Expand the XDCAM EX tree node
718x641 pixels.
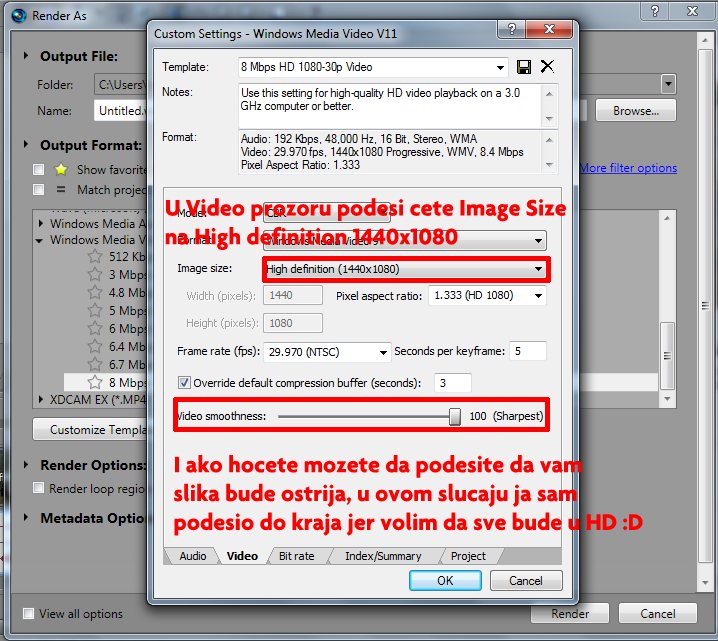pos(41,399)
